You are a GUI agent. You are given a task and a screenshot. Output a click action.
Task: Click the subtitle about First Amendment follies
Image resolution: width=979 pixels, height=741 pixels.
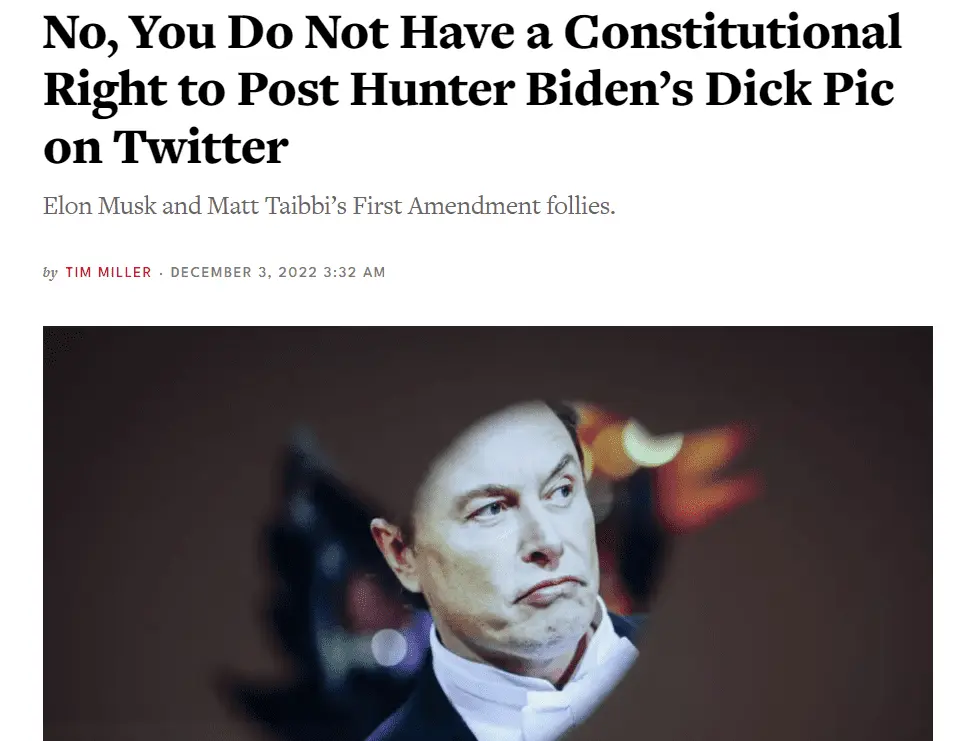pyautogui.click(x=329, y=205)
